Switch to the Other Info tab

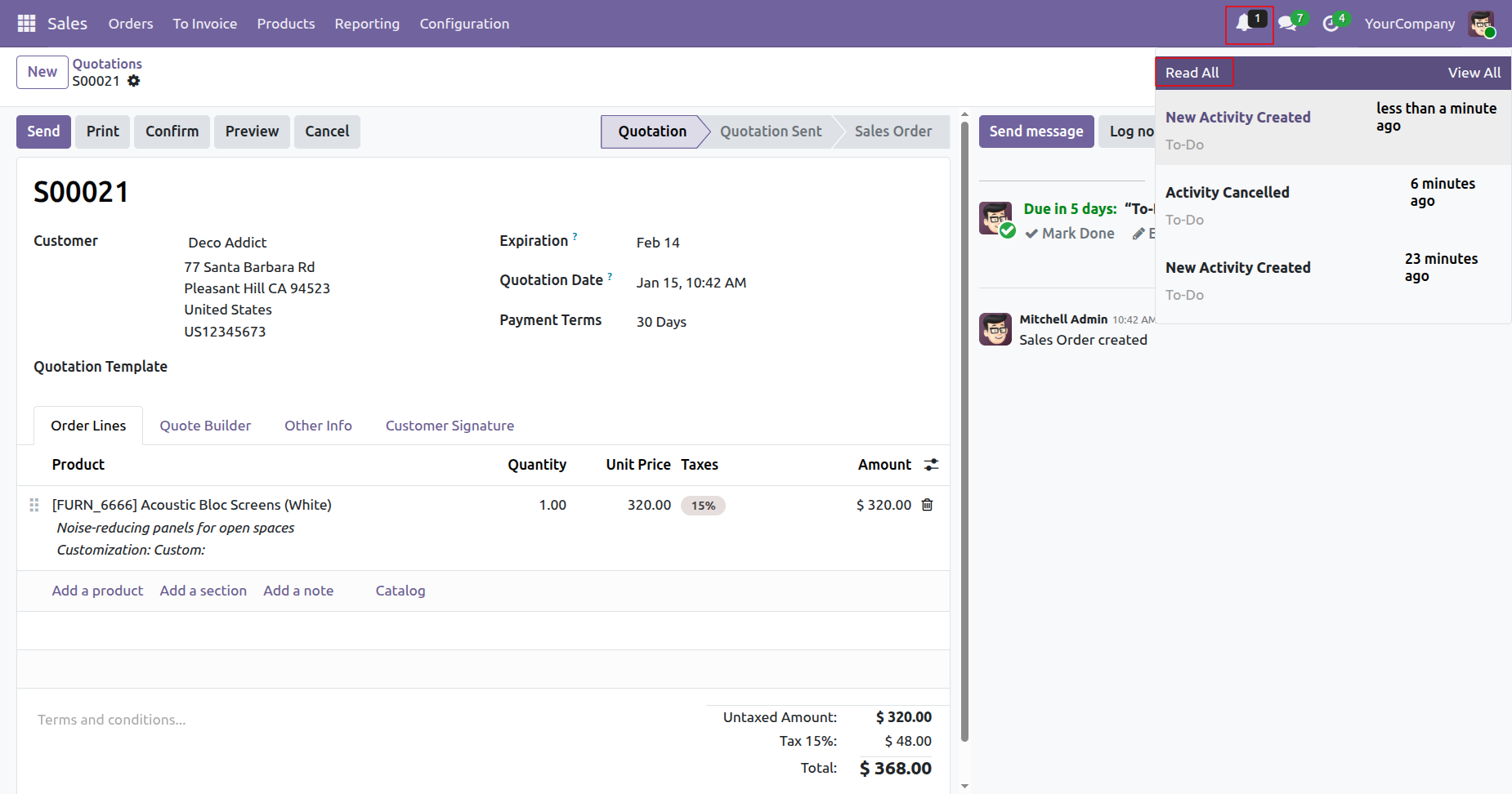(318, 426)
